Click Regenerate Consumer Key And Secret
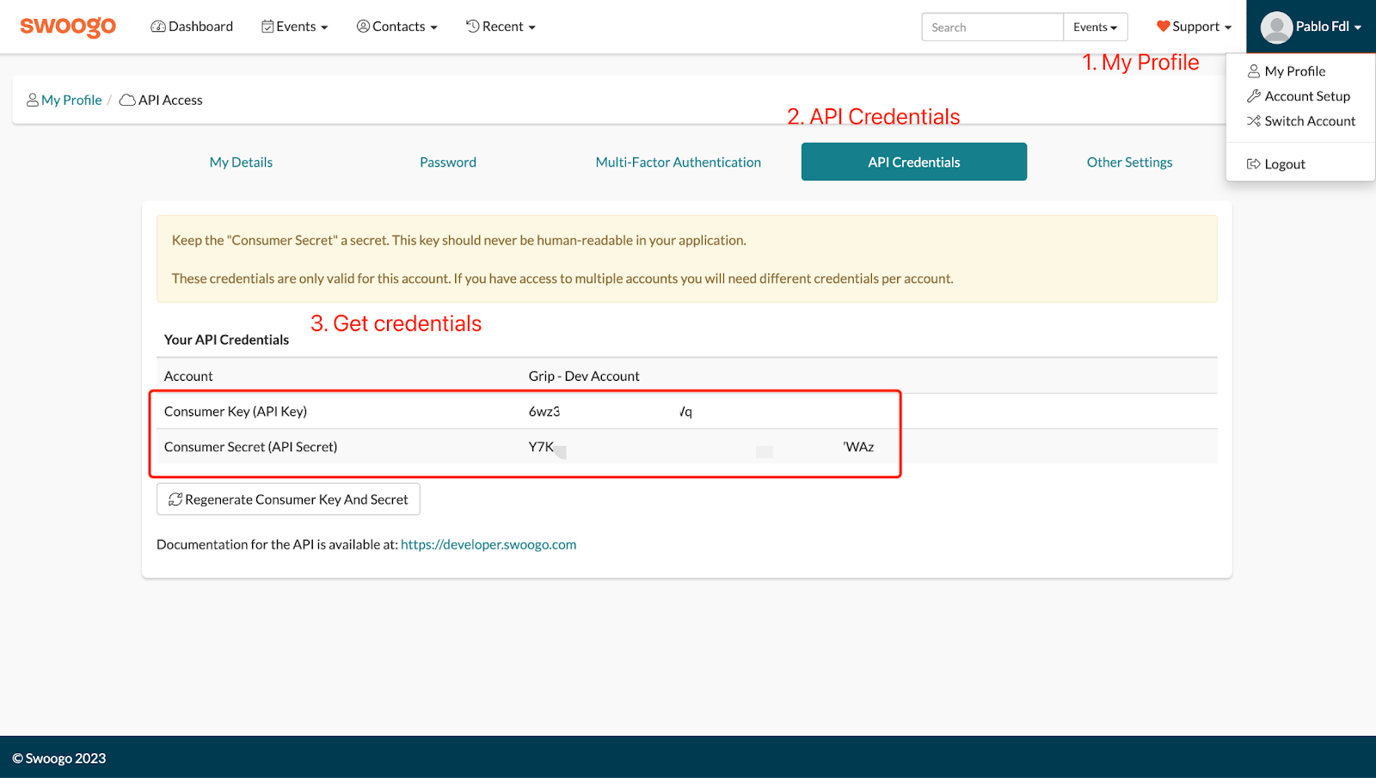Viewport: 1376px width, 778px height. pyautogui.click(x=288, y=498)
